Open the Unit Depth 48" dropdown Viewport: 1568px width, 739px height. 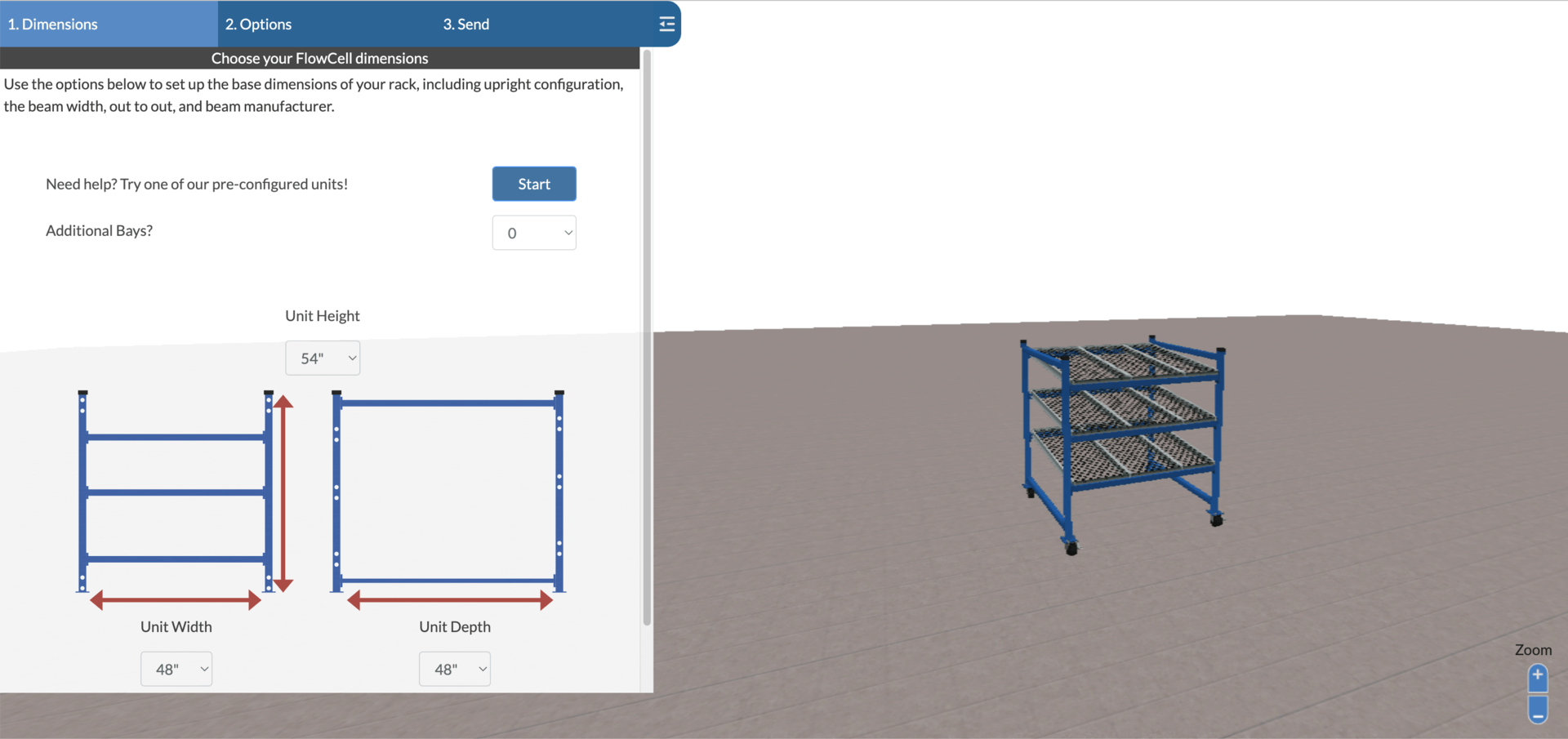click(x=454, y=669)
